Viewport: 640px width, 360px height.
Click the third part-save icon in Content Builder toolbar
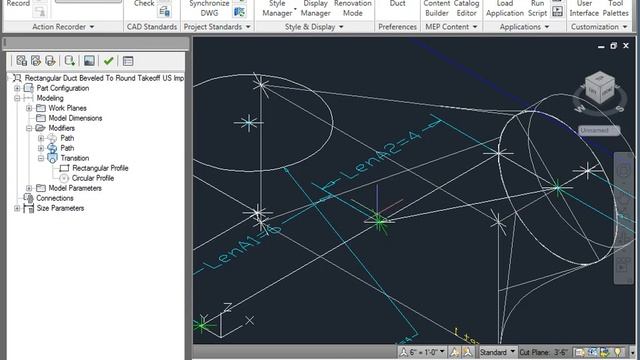(50, 61)
